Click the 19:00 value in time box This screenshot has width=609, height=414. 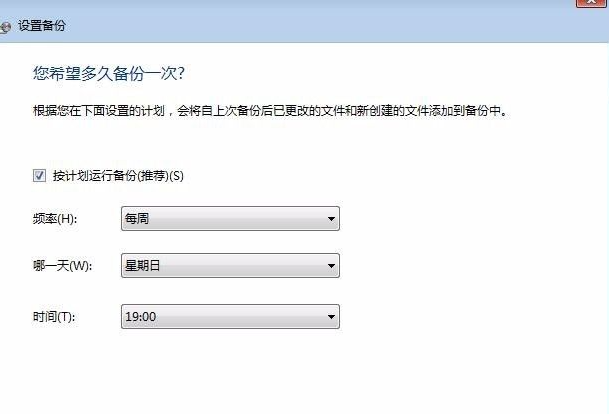tap(140, 317)
